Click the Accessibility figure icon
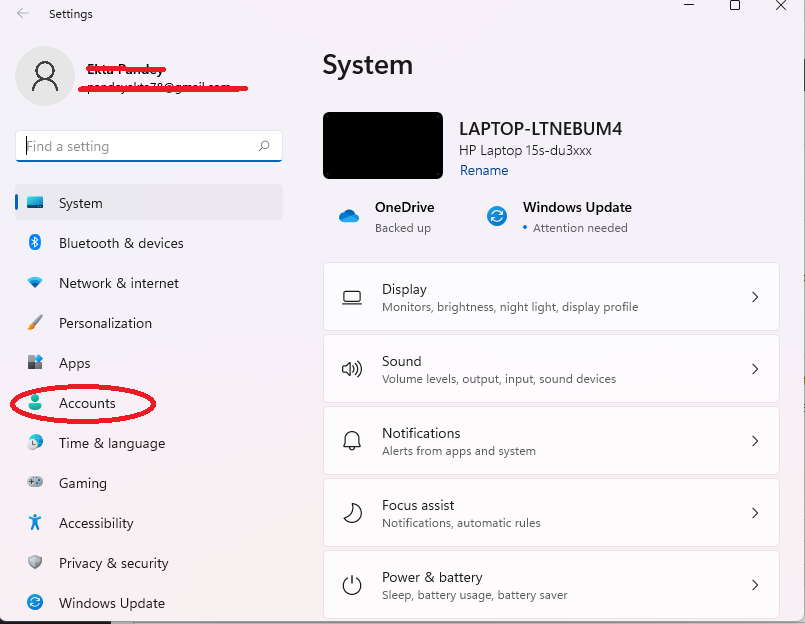This screenshot has width=805, height=624. click(x=35, y=523)
